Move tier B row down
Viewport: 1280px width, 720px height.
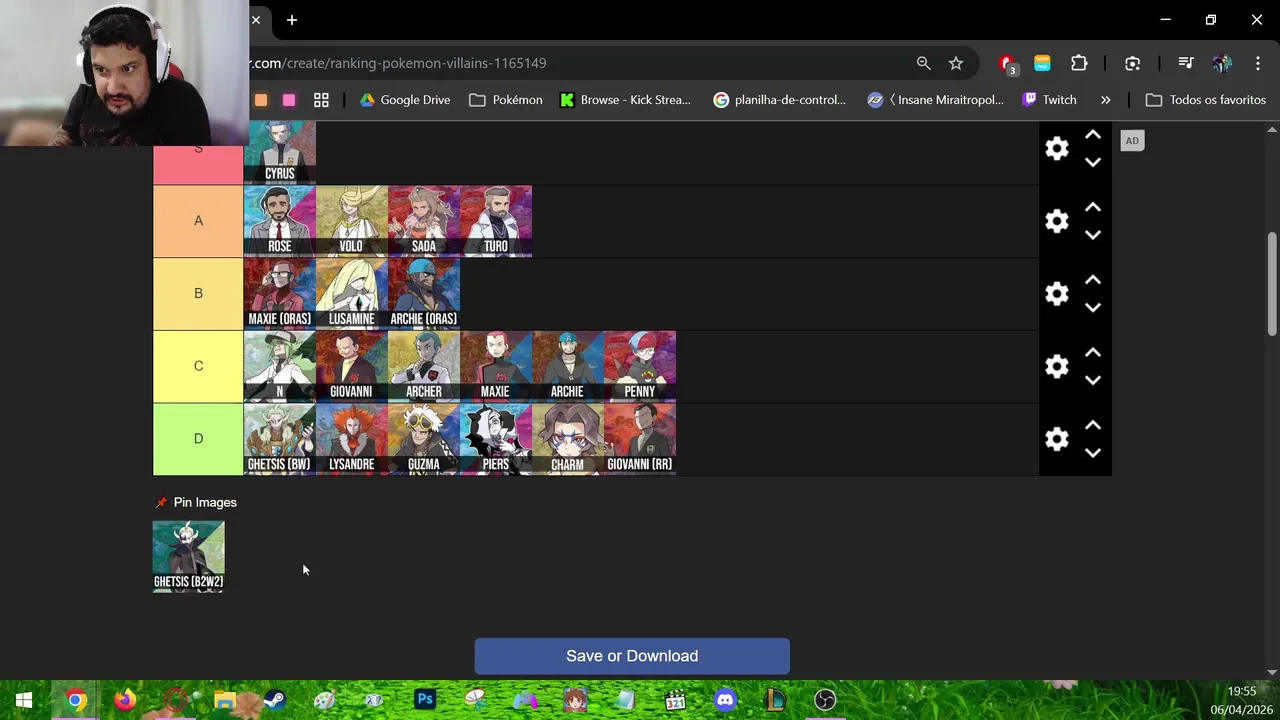(x=1093, y=308)
